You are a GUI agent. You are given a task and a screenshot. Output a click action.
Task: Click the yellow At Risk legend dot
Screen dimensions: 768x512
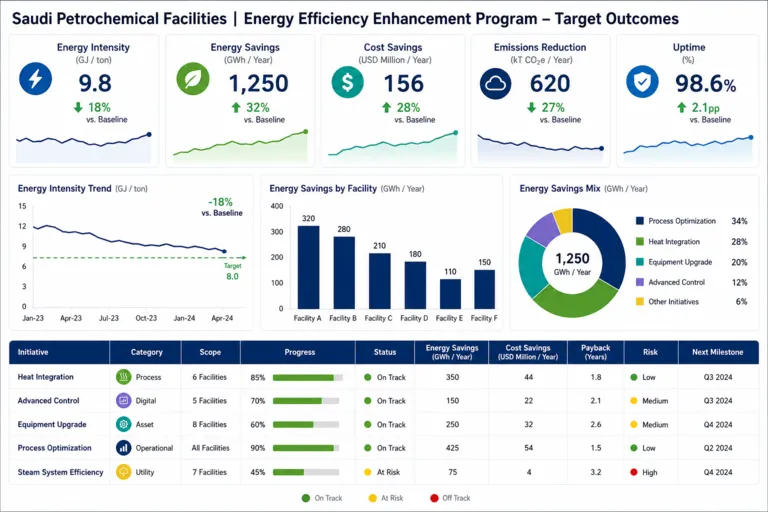[373, 498]
